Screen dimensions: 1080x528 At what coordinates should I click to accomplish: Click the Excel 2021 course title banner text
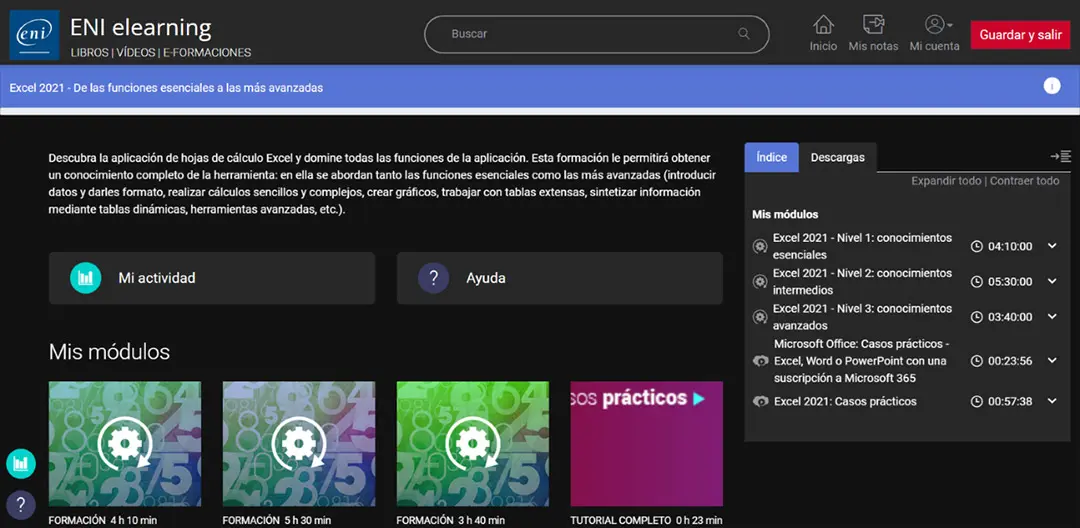(166, 87)
